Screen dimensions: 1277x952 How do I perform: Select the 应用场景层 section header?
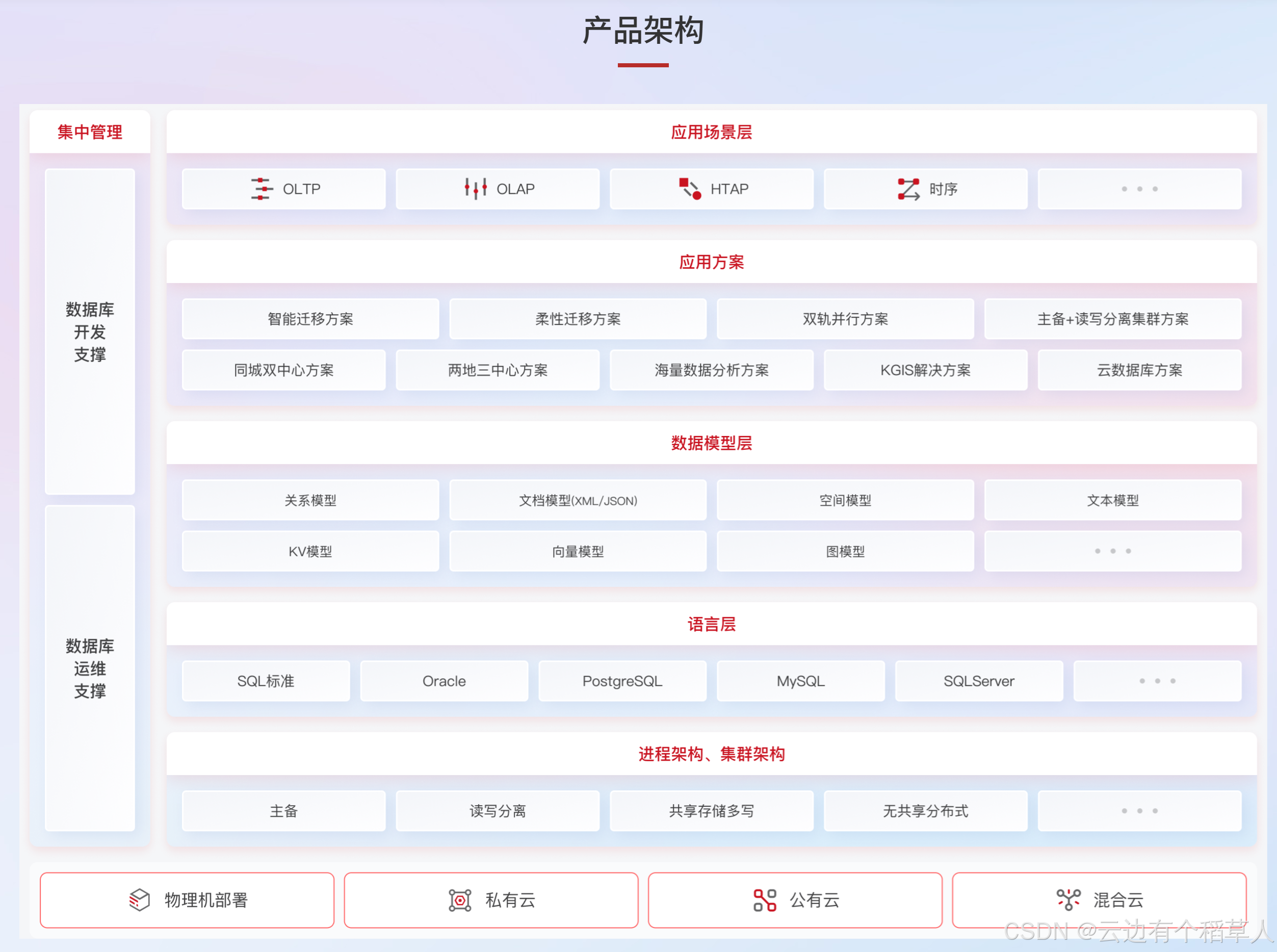point(711,132)
